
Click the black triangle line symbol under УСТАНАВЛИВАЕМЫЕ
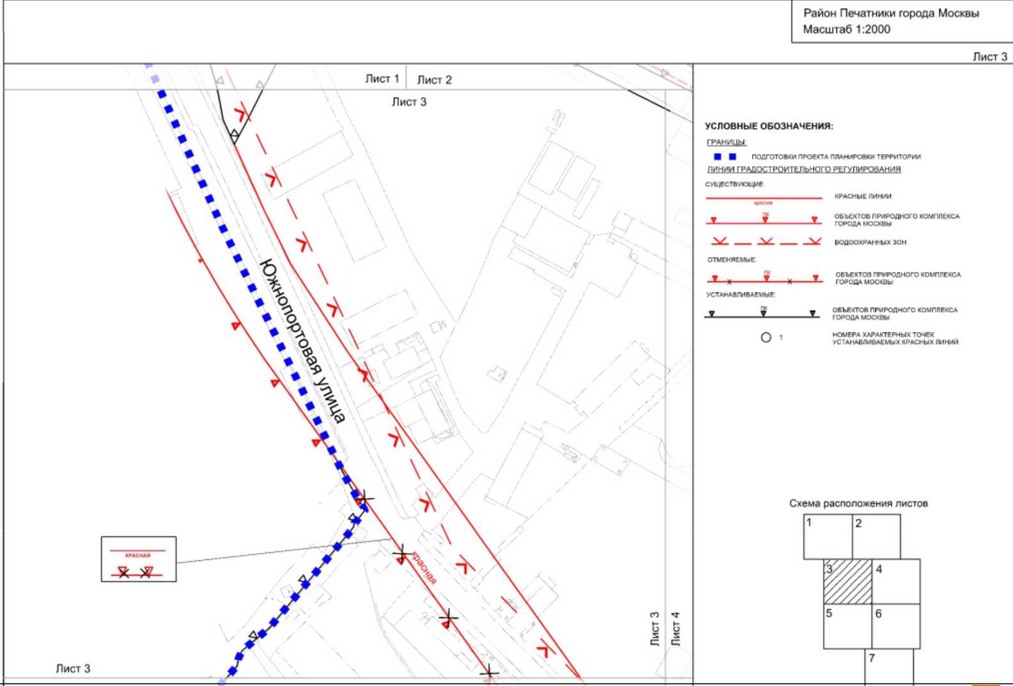pyautogui.click(x=762, y=314)
